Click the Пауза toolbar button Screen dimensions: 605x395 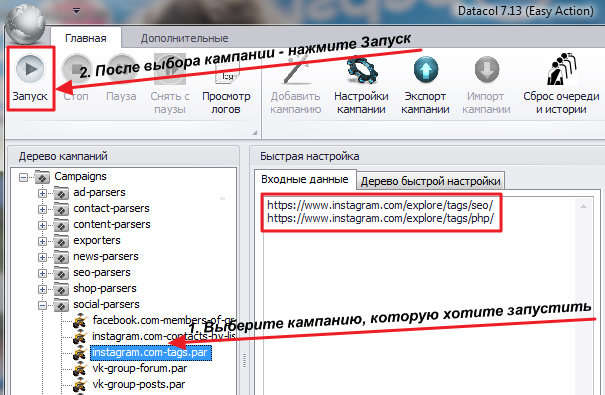[x=121, y=79]
